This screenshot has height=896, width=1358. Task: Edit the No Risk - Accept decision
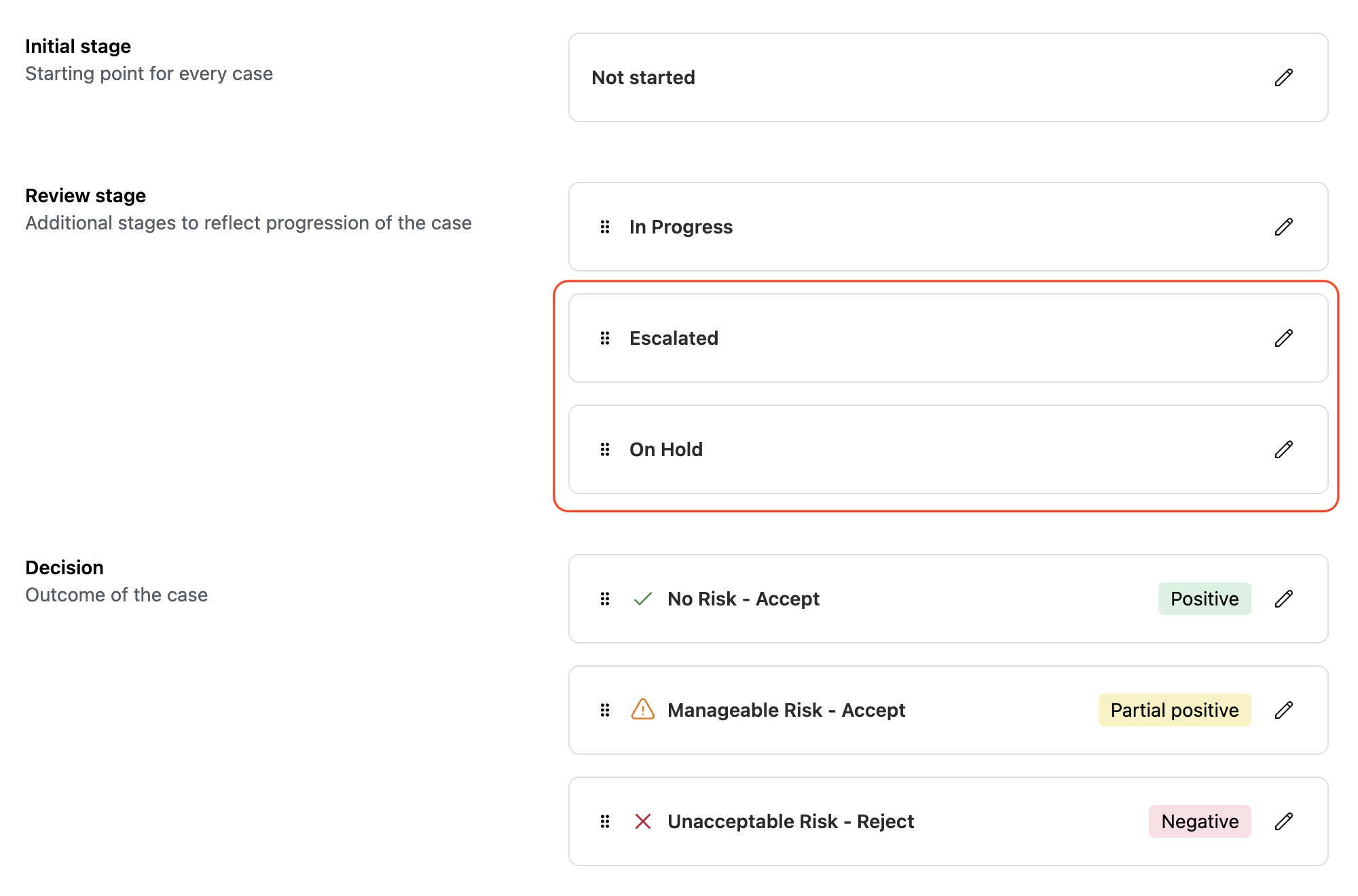[1284, 599]
